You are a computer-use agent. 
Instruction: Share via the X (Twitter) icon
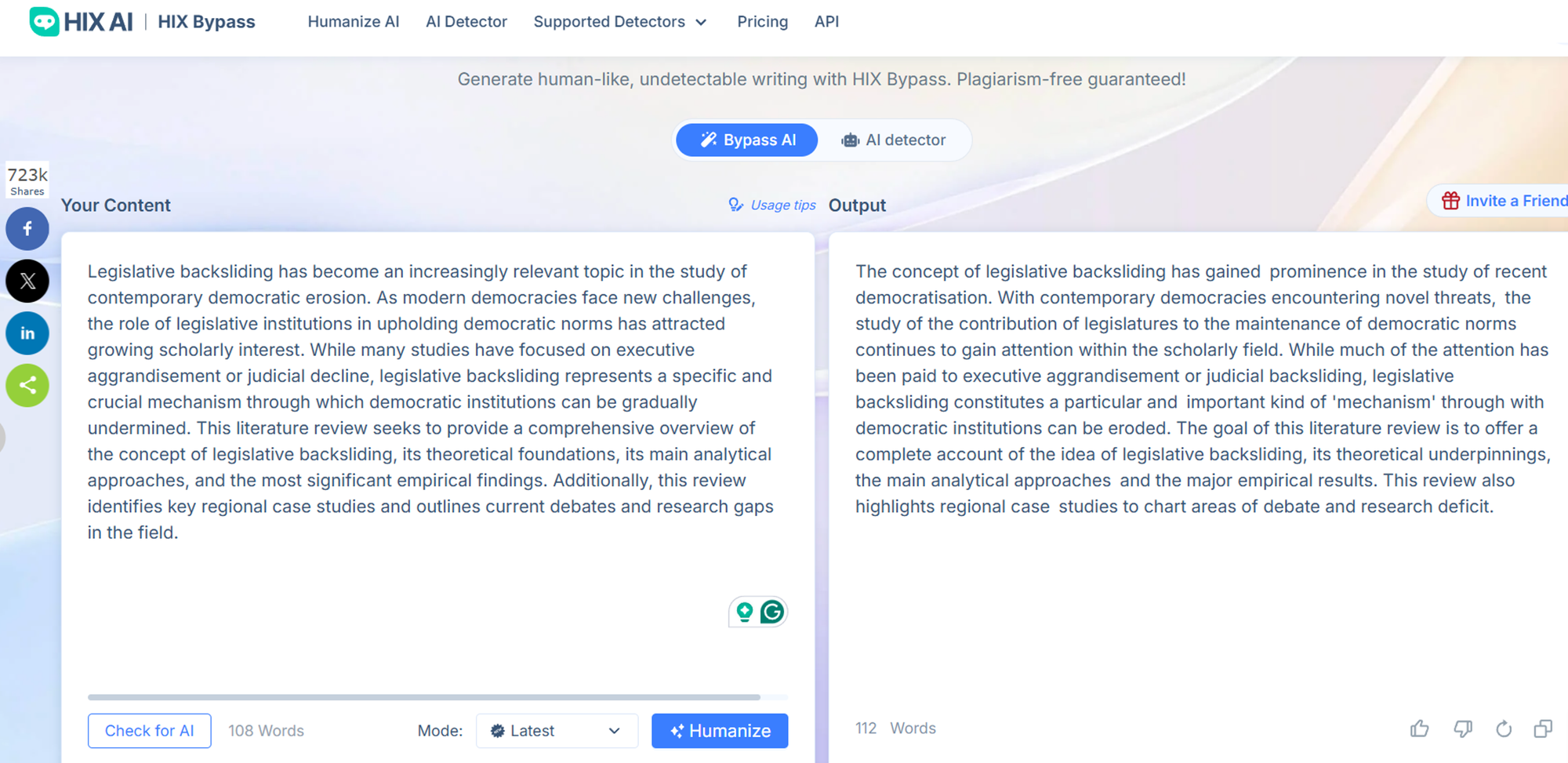click(27, 281)
